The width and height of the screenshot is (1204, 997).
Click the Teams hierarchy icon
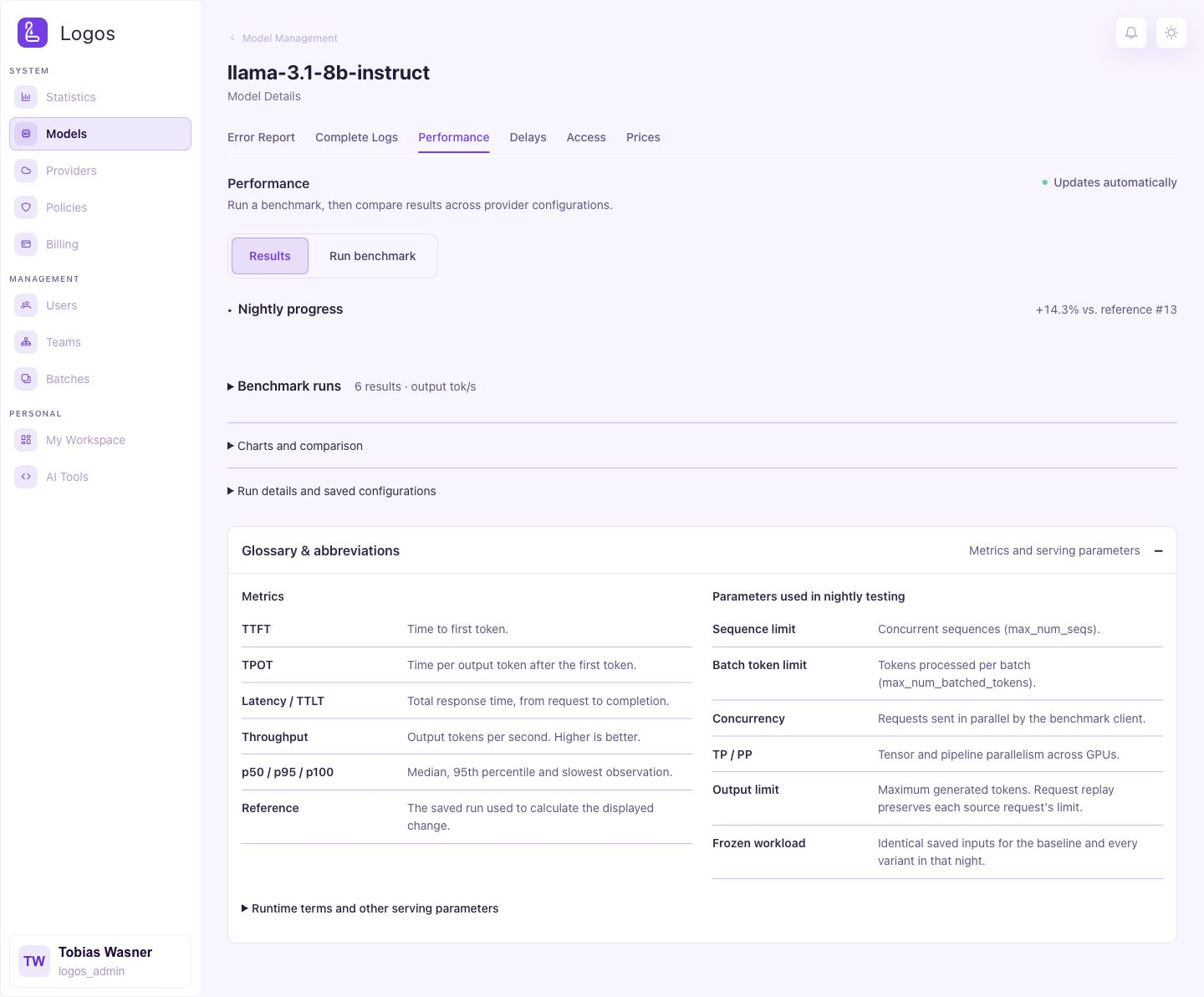click(26, 342)
